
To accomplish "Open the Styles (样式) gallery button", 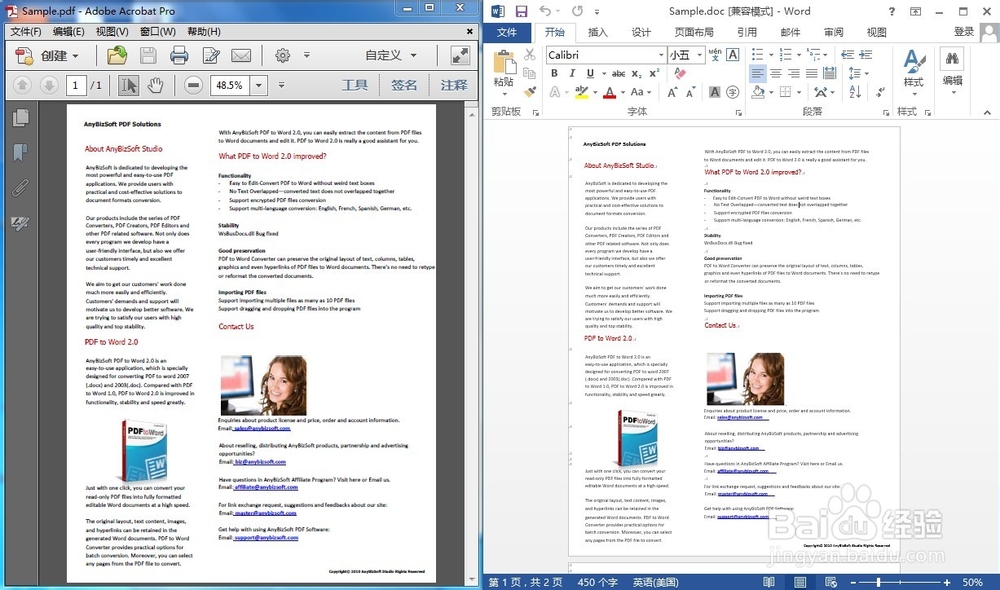I will (x=914, y=72).
